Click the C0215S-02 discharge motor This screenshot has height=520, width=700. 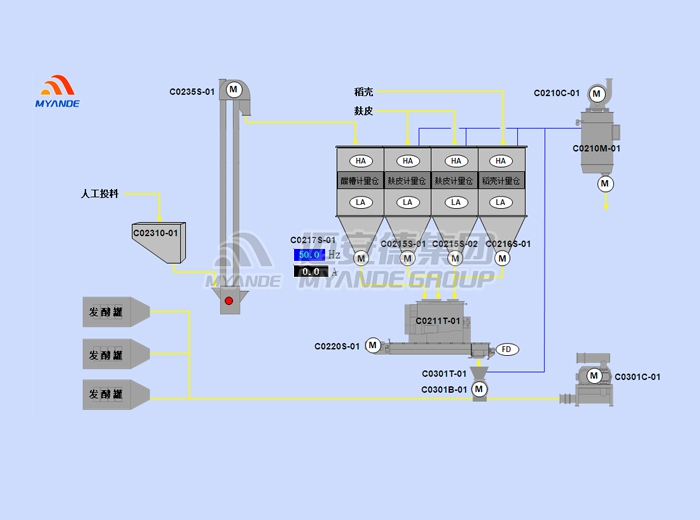point(455,259)
